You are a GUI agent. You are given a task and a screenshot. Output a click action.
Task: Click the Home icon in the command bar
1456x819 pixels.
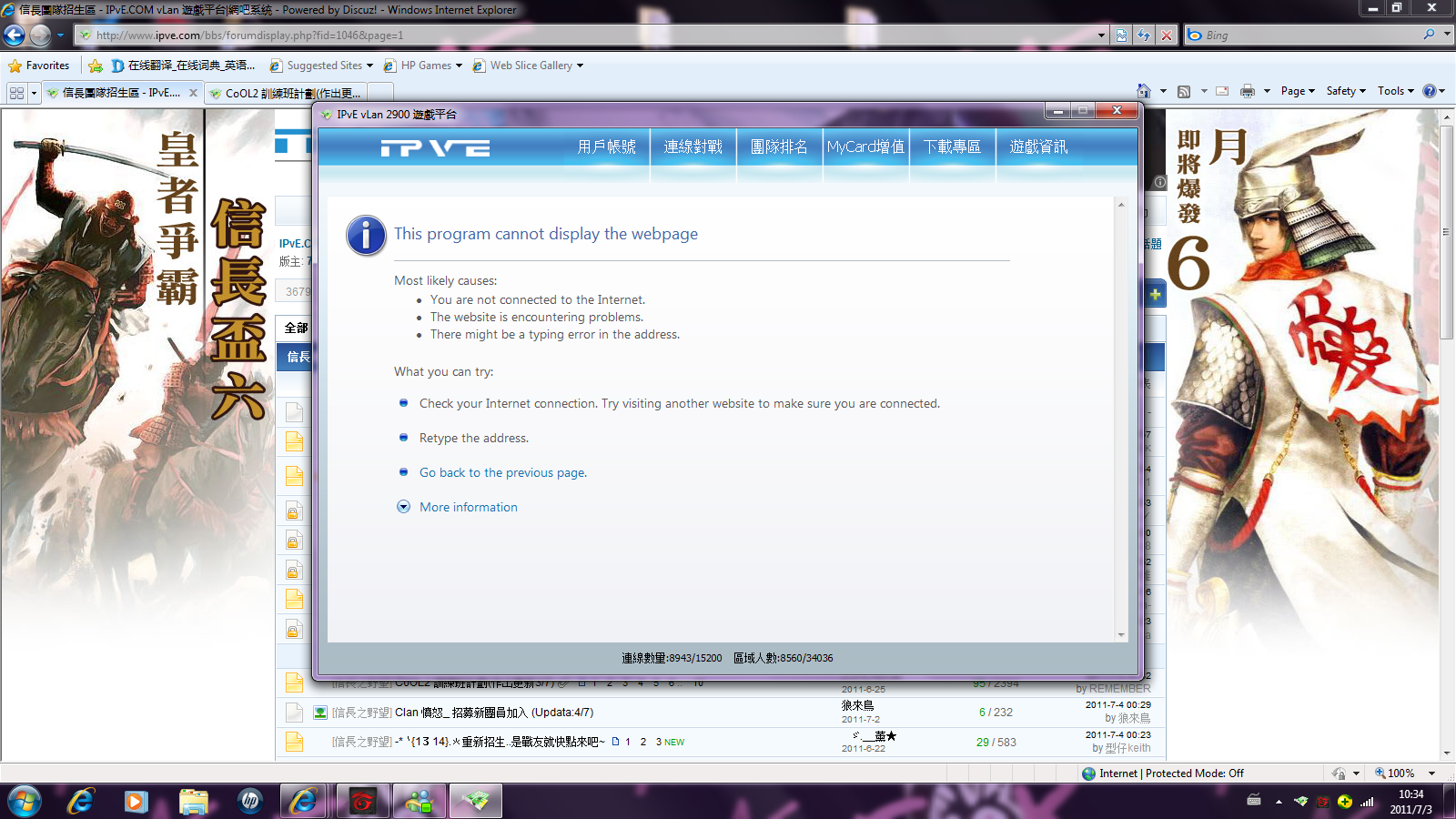[x=1144, y=91]
